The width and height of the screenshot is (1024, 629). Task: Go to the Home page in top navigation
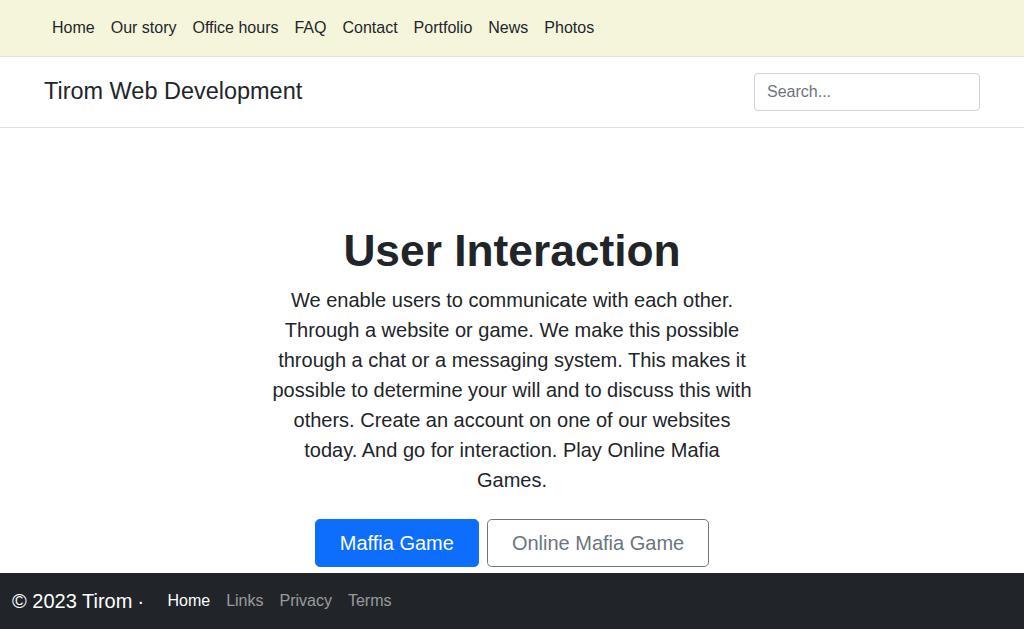73,28
